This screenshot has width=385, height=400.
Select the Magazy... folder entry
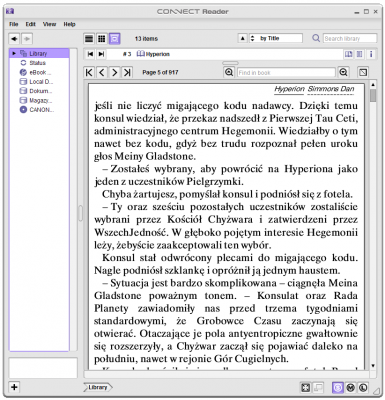(x=40, y=100)
